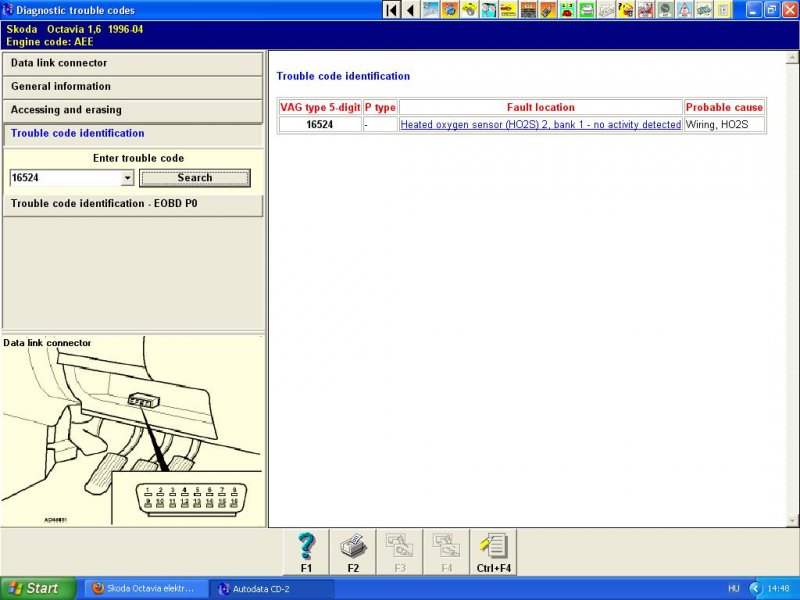The height and width of the screenshot is (600, 800).
Task: Click the scrollbar down arrow in results pane
Action: tap(792, 520)
